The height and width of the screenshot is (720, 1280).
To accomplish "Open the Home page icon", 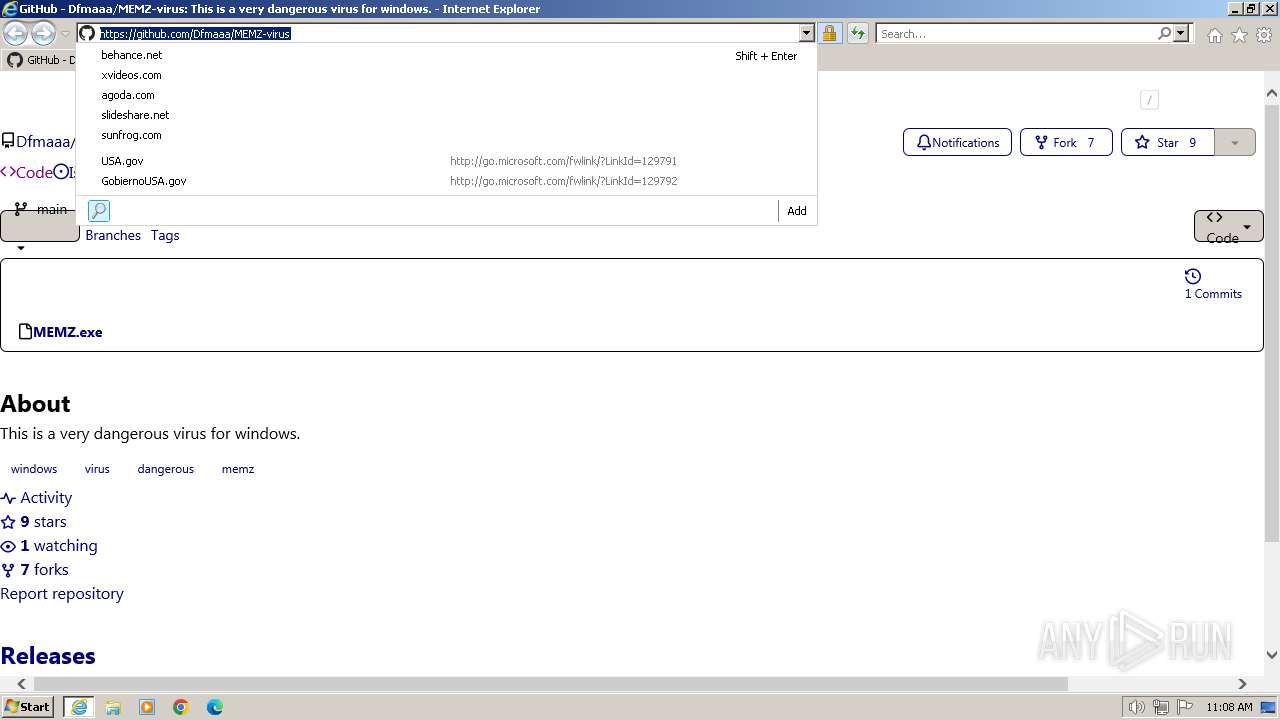I will [1214, 35].
